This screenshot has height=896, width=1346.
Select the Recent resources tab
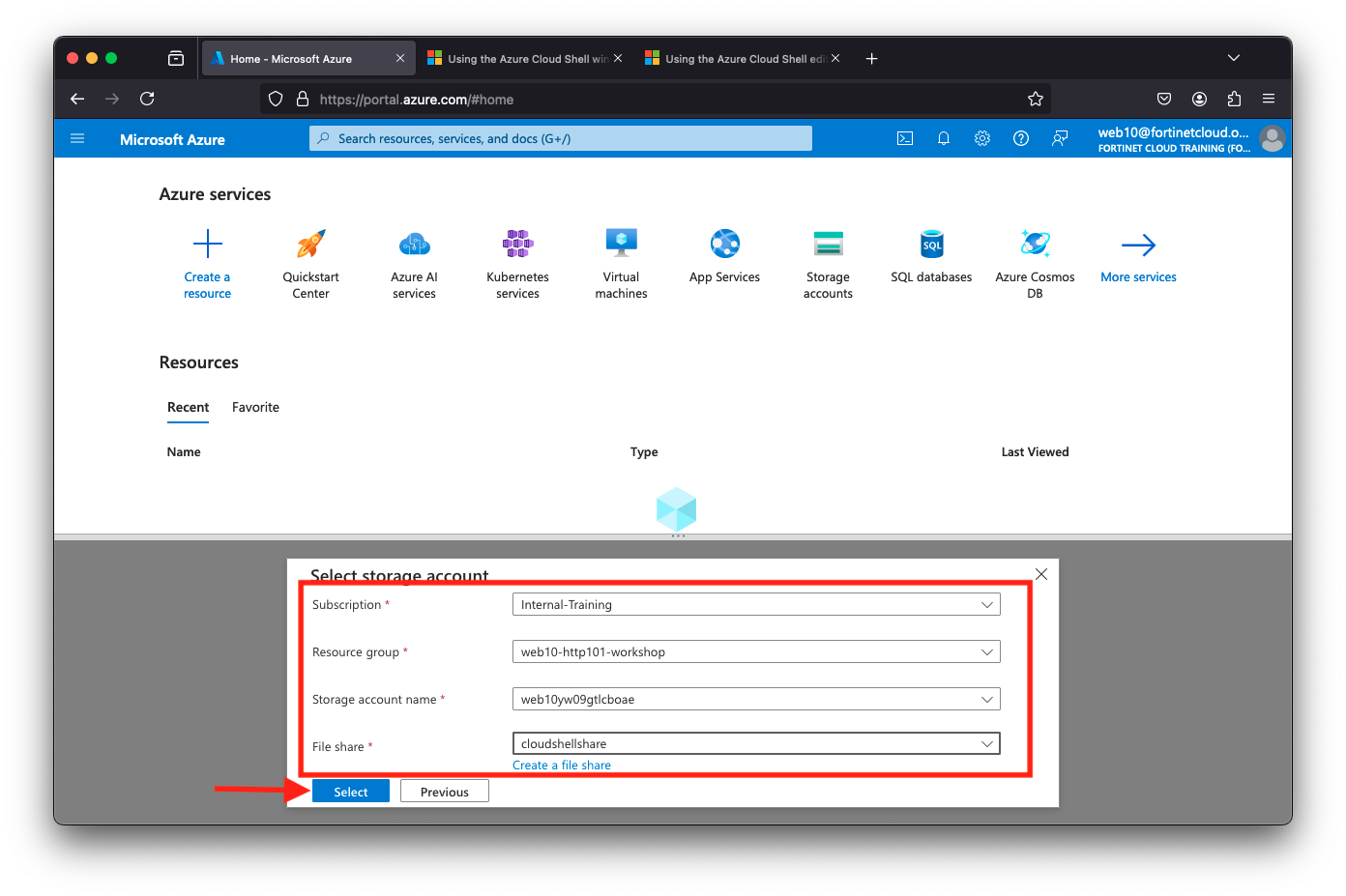[188, 407]
